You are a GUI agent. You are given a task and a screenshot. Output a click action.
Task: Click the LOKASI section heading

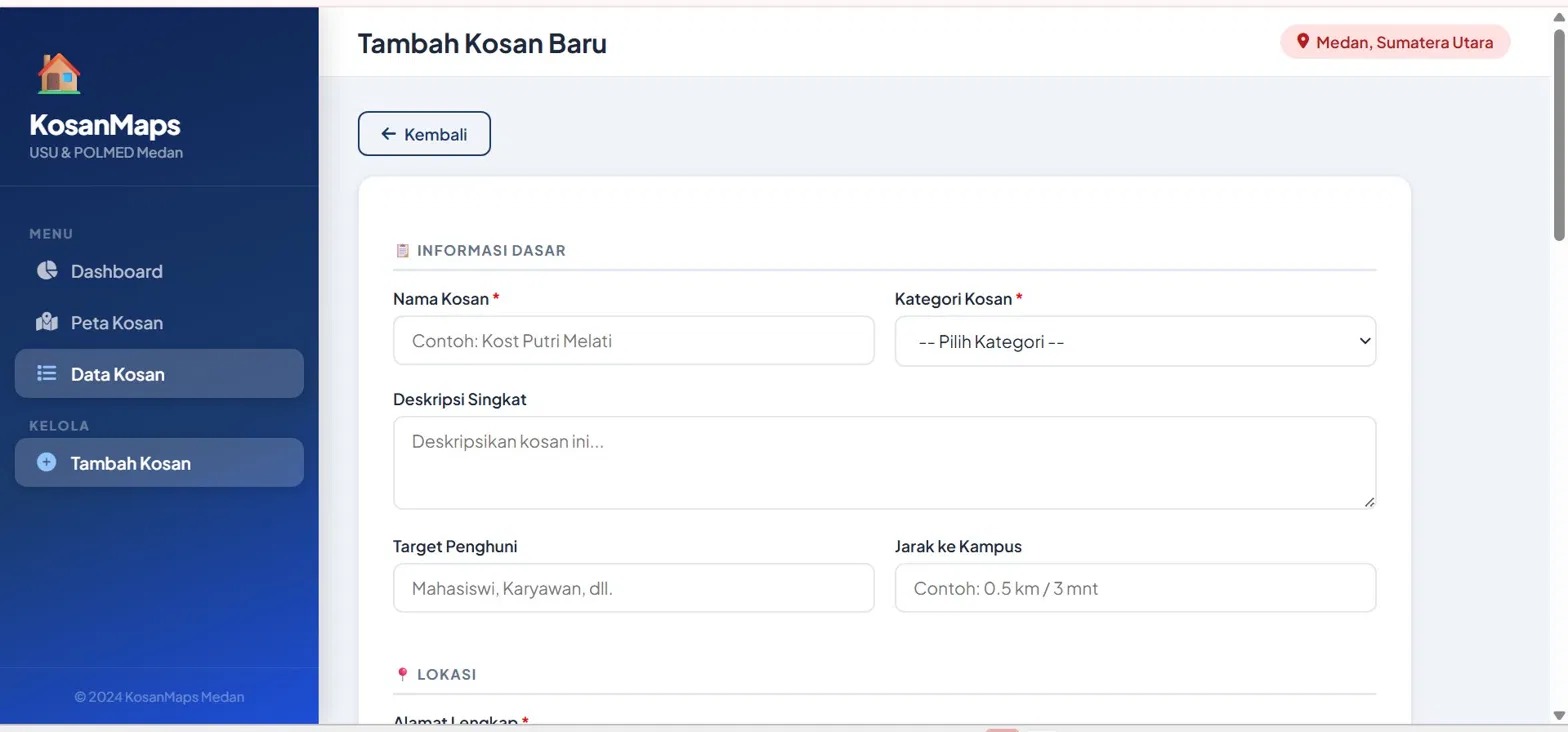point(446,675)
